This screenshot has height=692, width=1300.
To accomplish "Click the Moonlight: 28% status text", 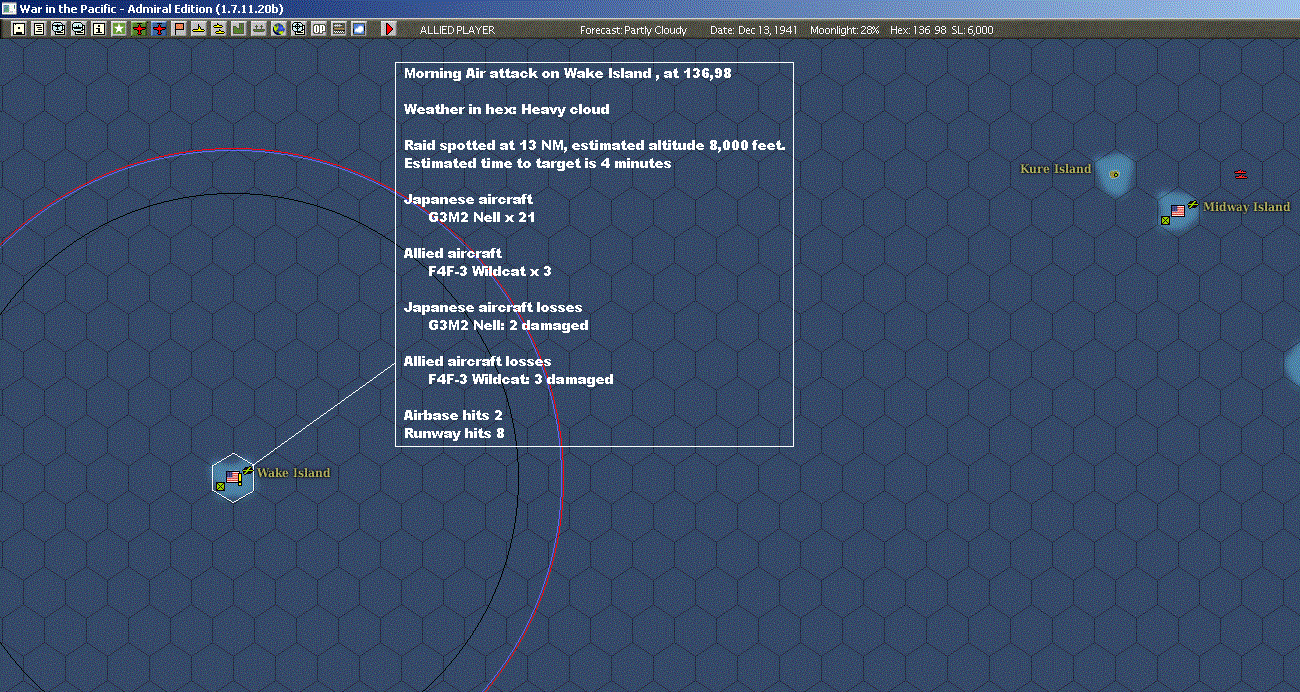I will pos(845,30).
